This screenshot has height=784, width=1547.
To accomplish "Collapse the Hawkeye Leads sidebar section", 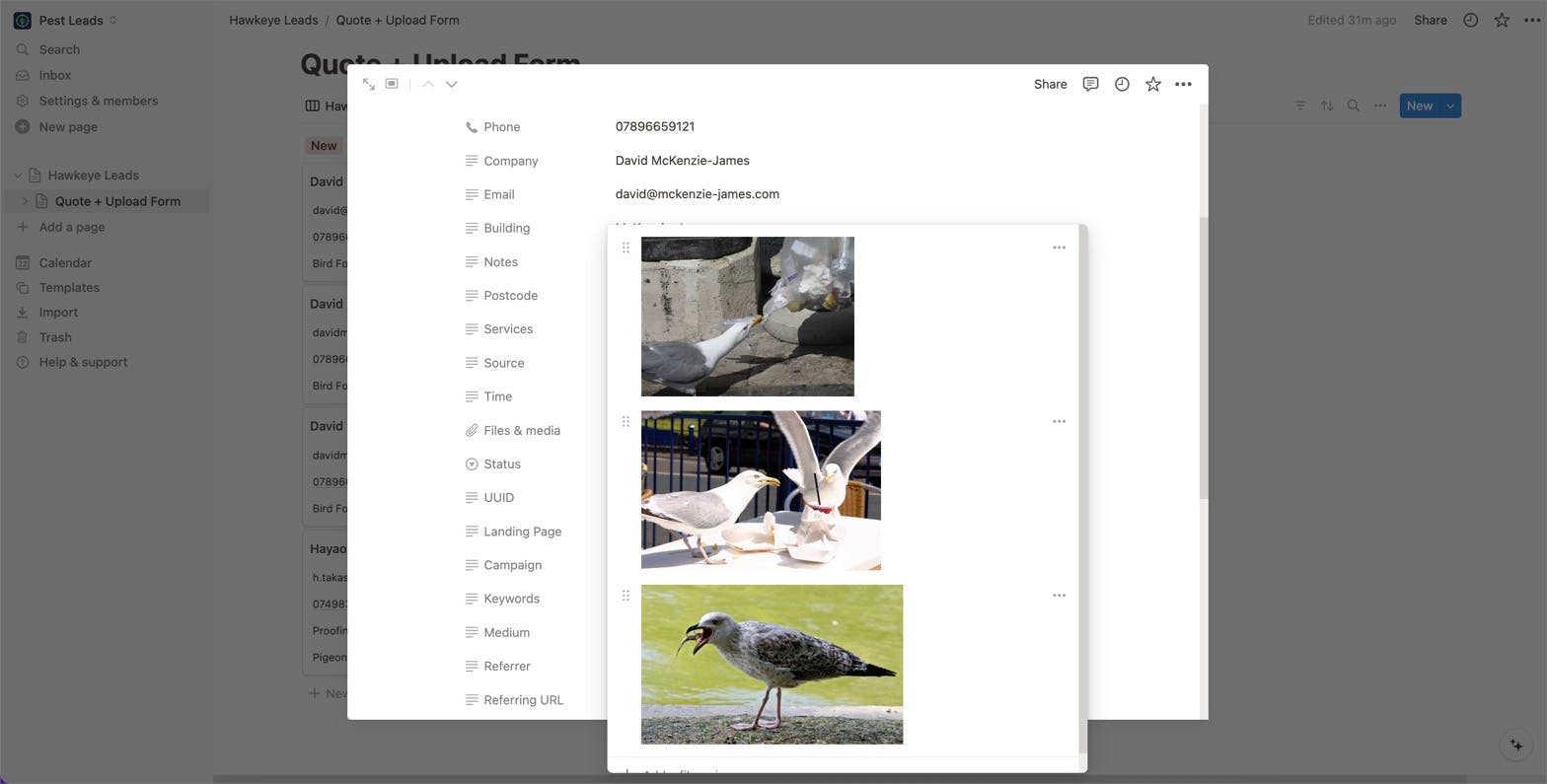I will point(17,176).
